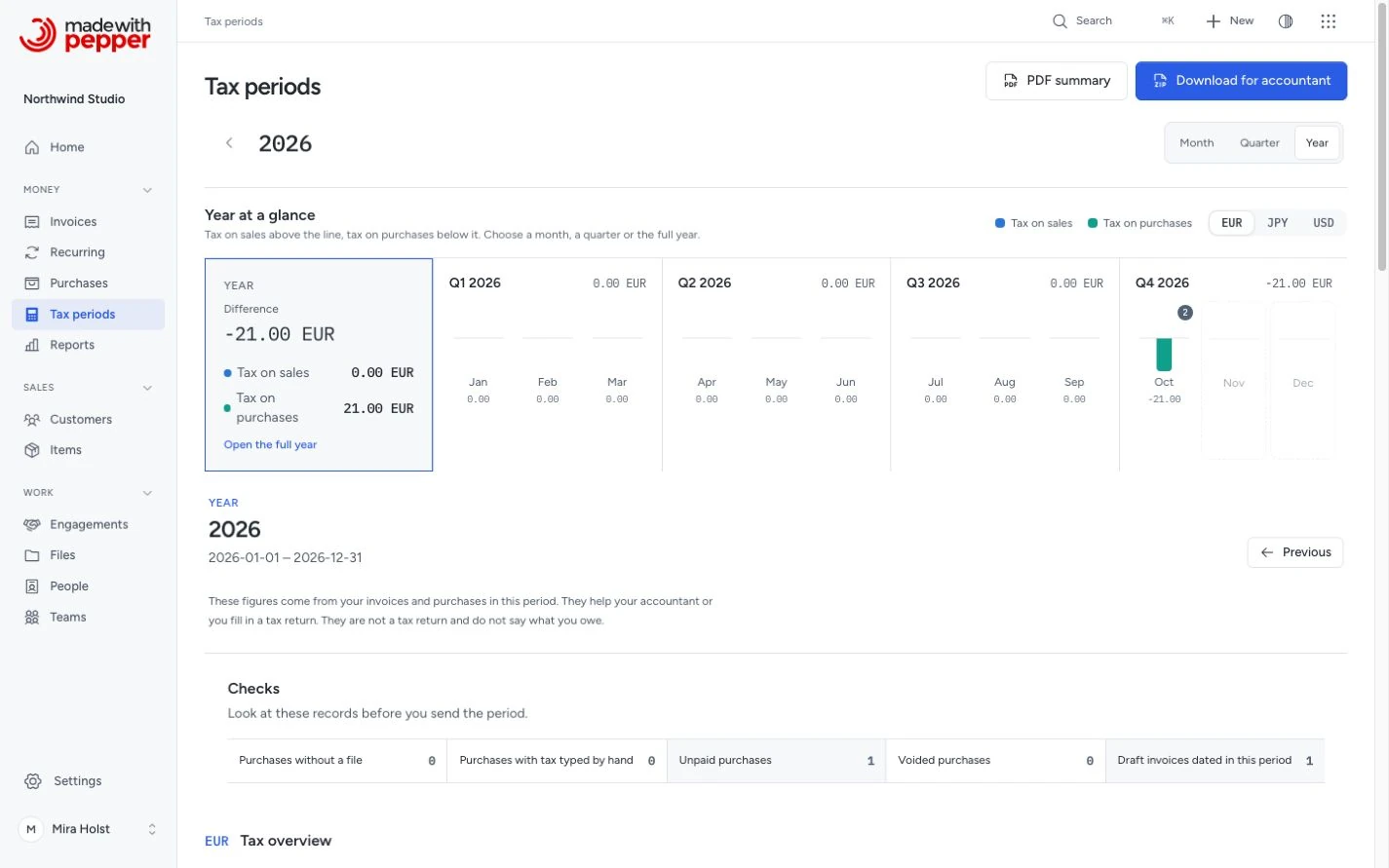Select Tax periods in the sidebar
The width and height of the screenshot is (1389, 868).
(x=88, y=315)
